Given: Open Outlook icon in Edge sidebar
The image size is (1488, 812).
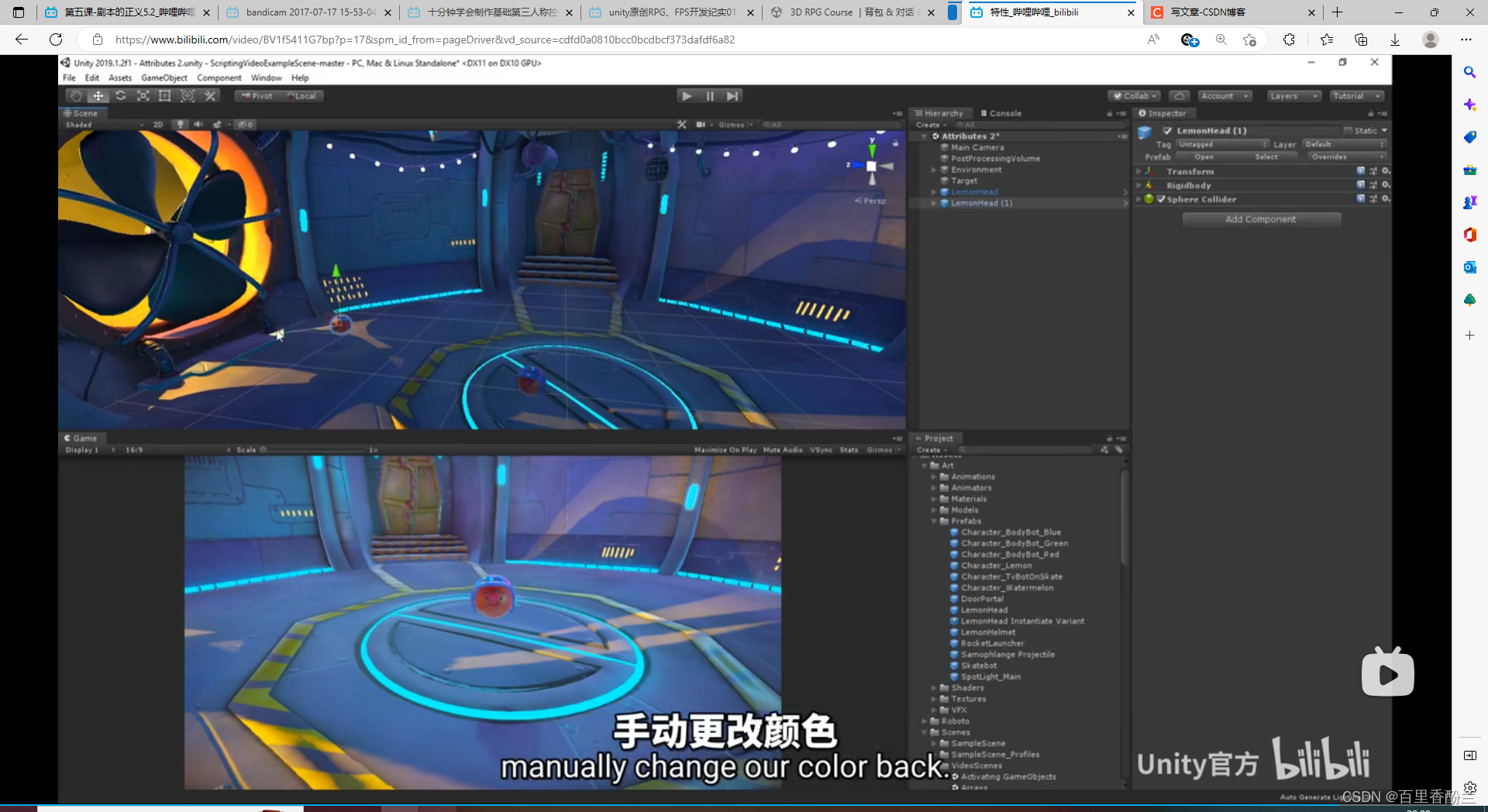Looking at the screenshot, I should [x=1469, y=267].
